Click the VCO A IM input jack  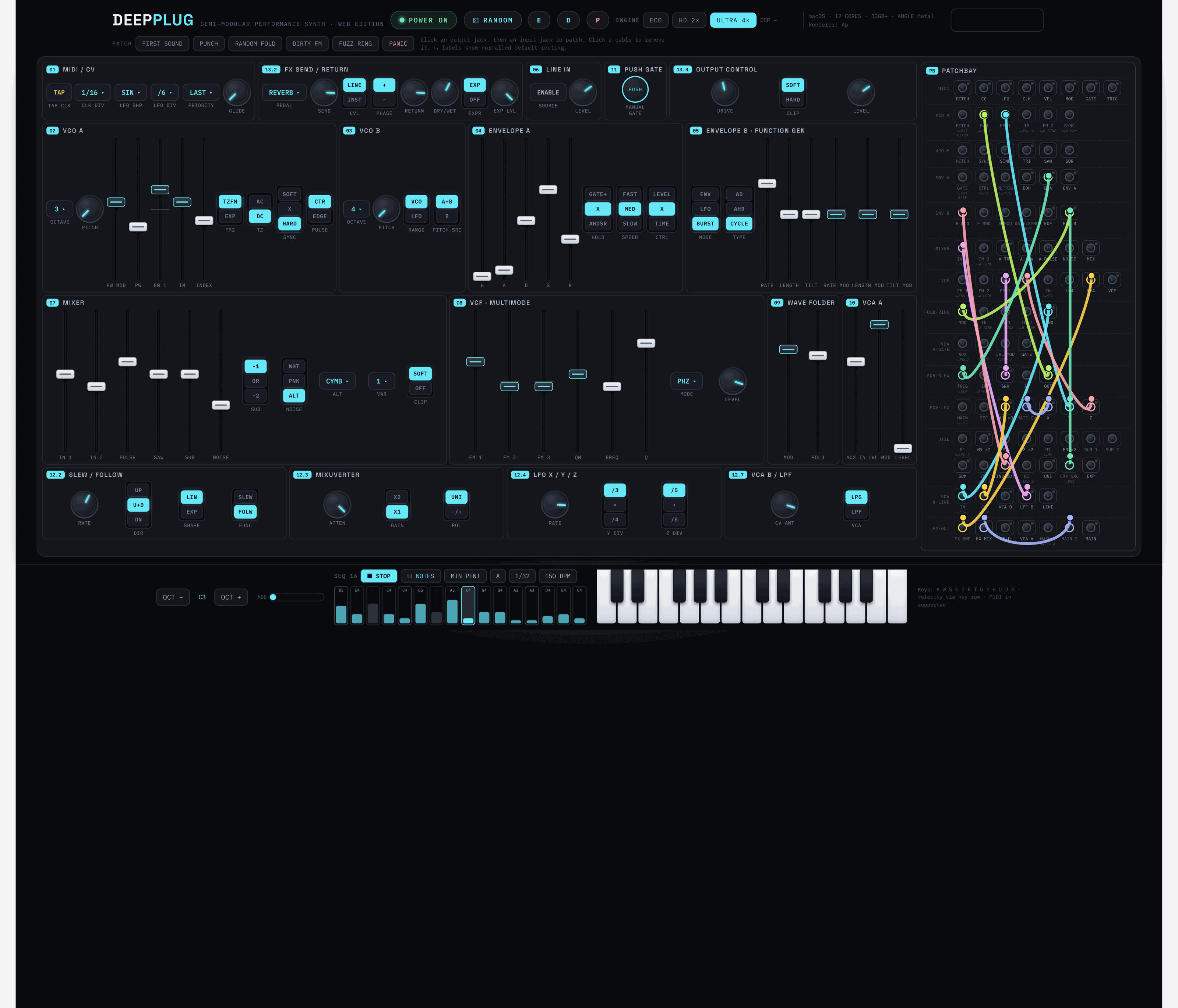point(1026,115)
